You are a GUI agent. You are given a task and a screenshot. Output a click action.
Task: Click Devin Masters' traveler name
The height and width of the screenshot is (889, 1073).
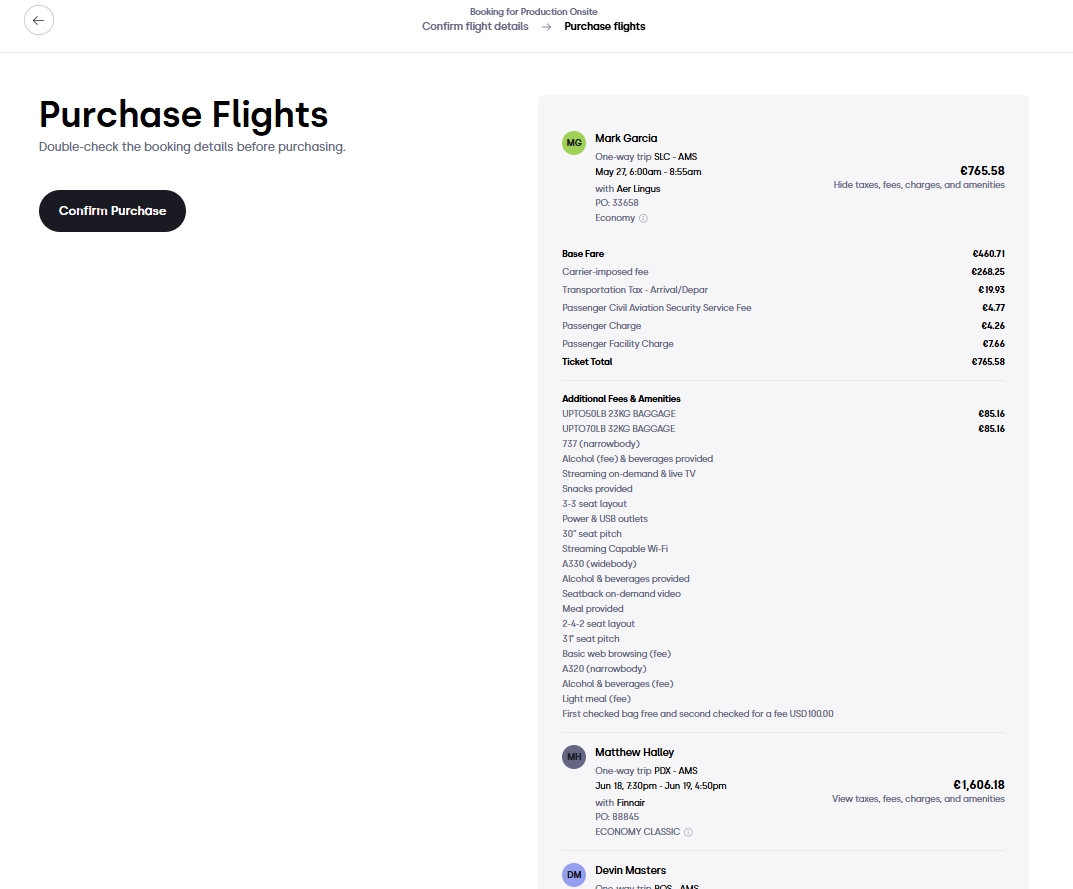(x=630, y=871)
